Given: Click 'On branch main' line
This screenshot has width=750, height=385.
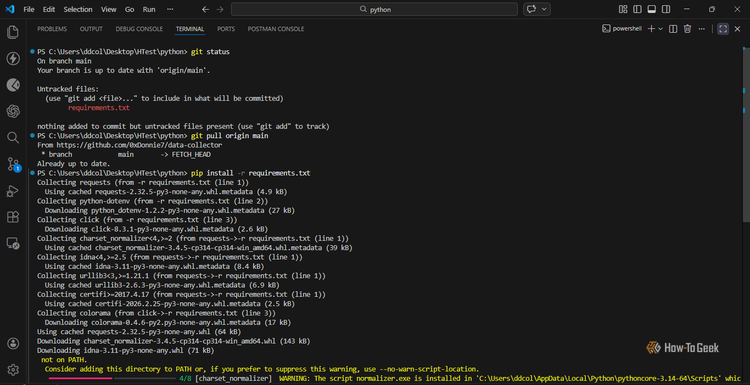Looking at the screenshot, I should point(64,61).
